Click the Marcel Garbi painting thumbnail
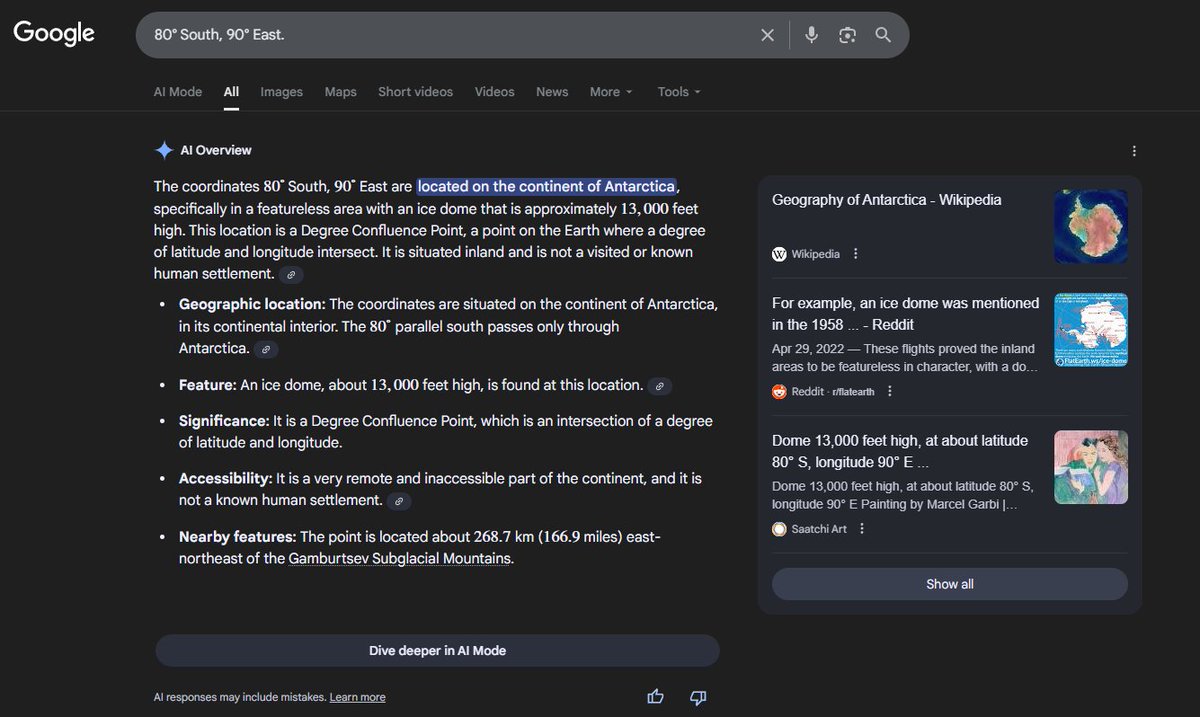1200x717 pixels. [1091, 467]
